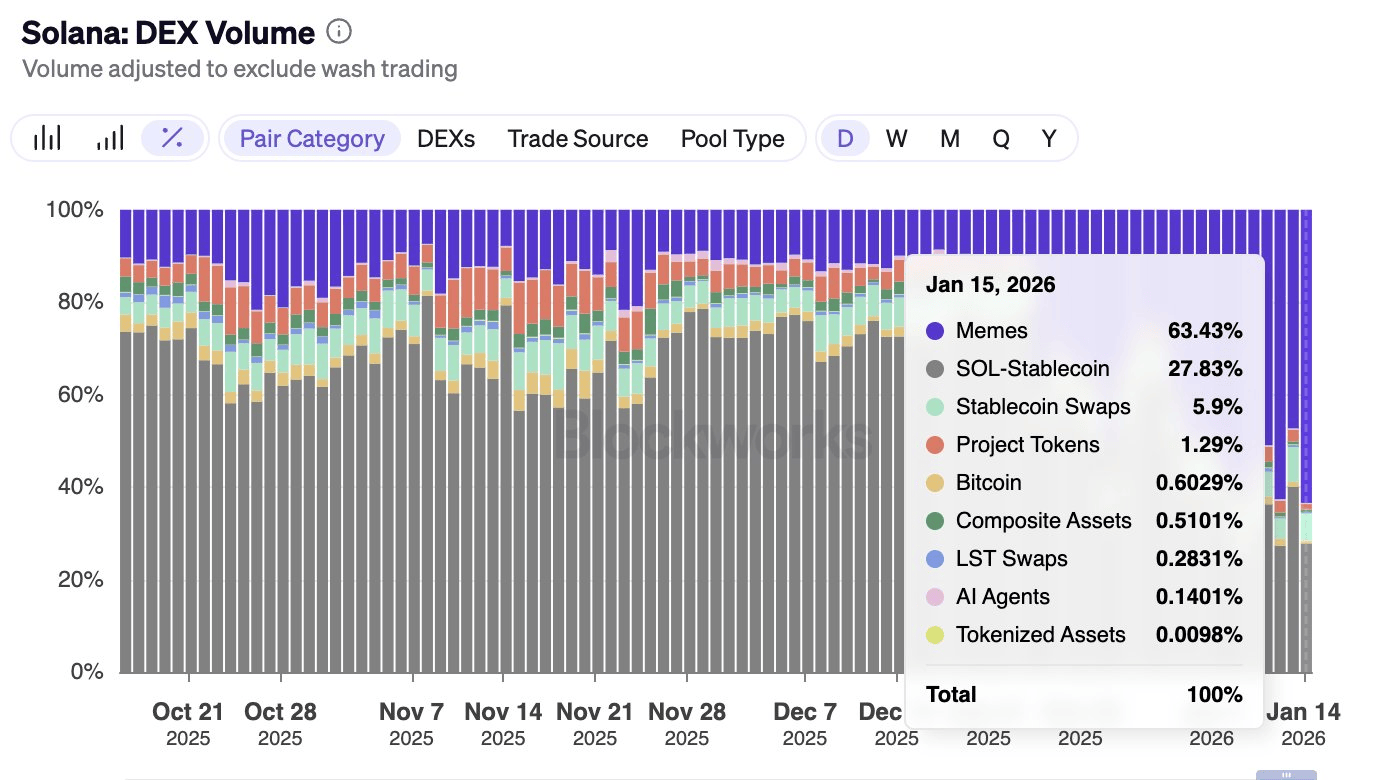This screenshot has height=780, width=1376.
Task: Click the pink AI Agents legend dot
Action: click(x=935, y=597)
